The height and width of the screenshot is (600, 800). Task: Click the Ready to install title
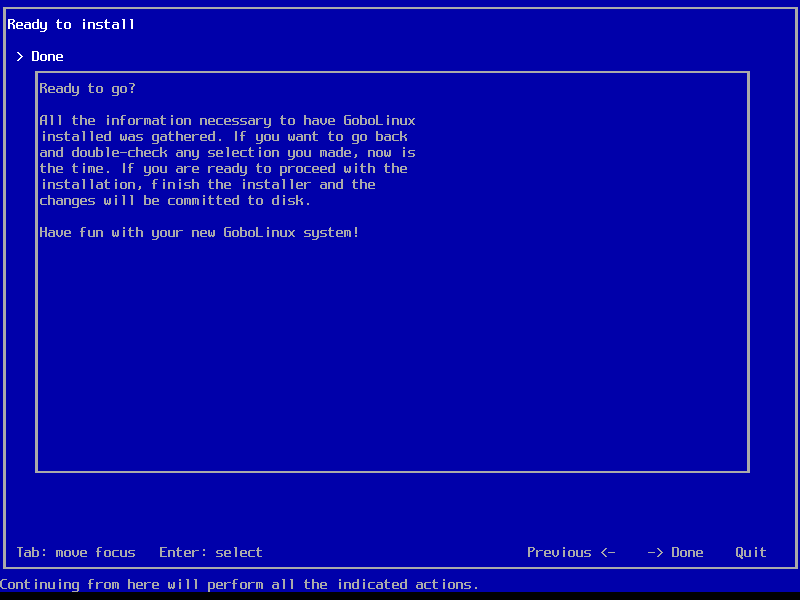pos(71,24)
